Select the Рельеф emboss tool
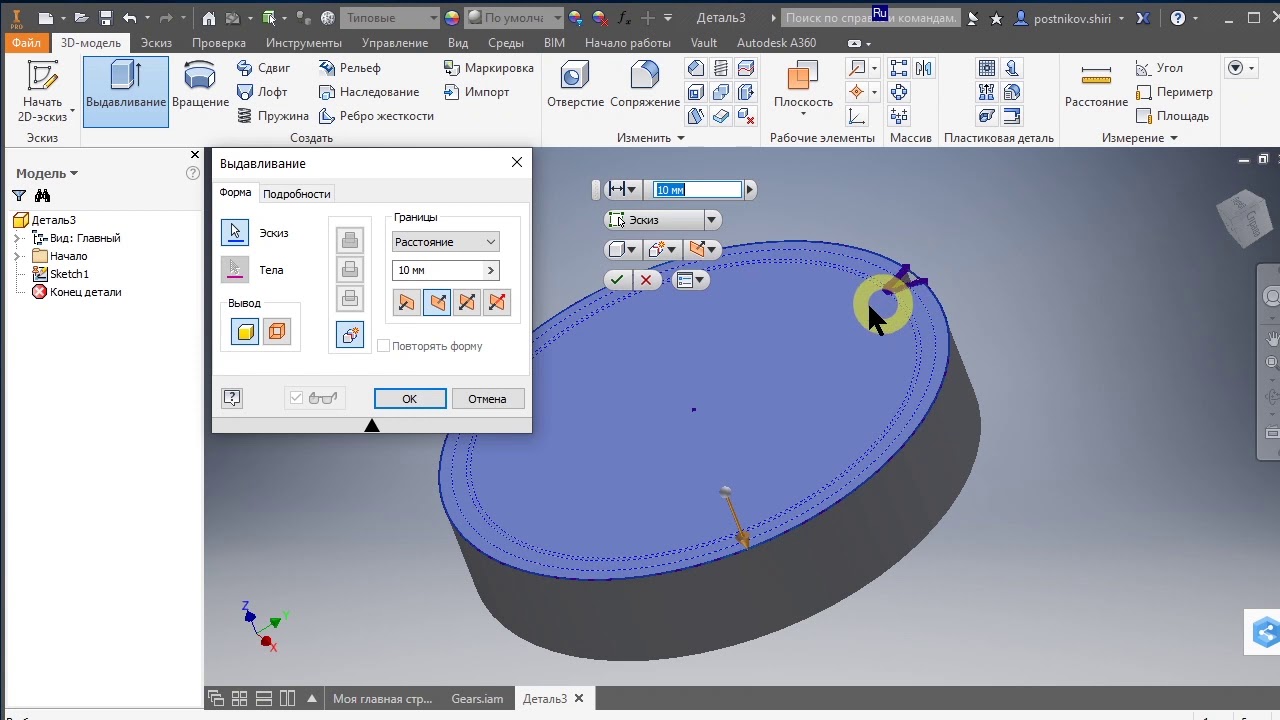The height and width of the screenshot is (720, 1280). click(350, 68)
